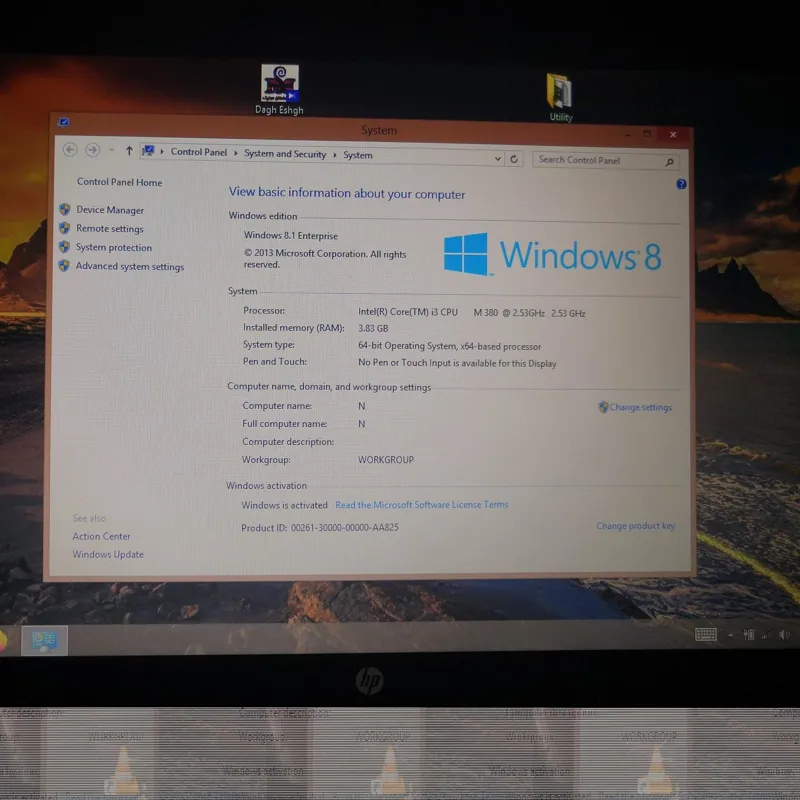The width and height of the screenshot is (800, 800).
Task: Click the touch keyboard icon in the taskbar
Action: [x=706, y=635]
